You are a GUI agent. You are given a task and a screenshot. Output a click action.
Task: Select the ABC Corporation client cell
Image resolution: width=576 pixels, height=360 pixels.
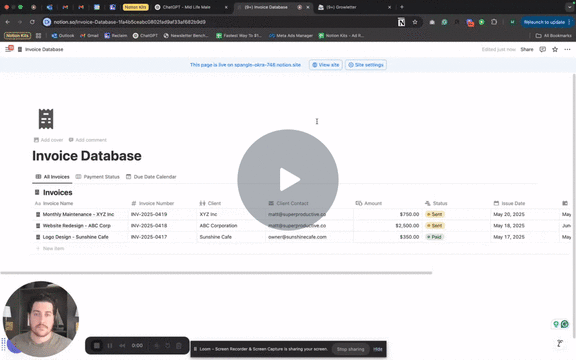pos(231,226)
